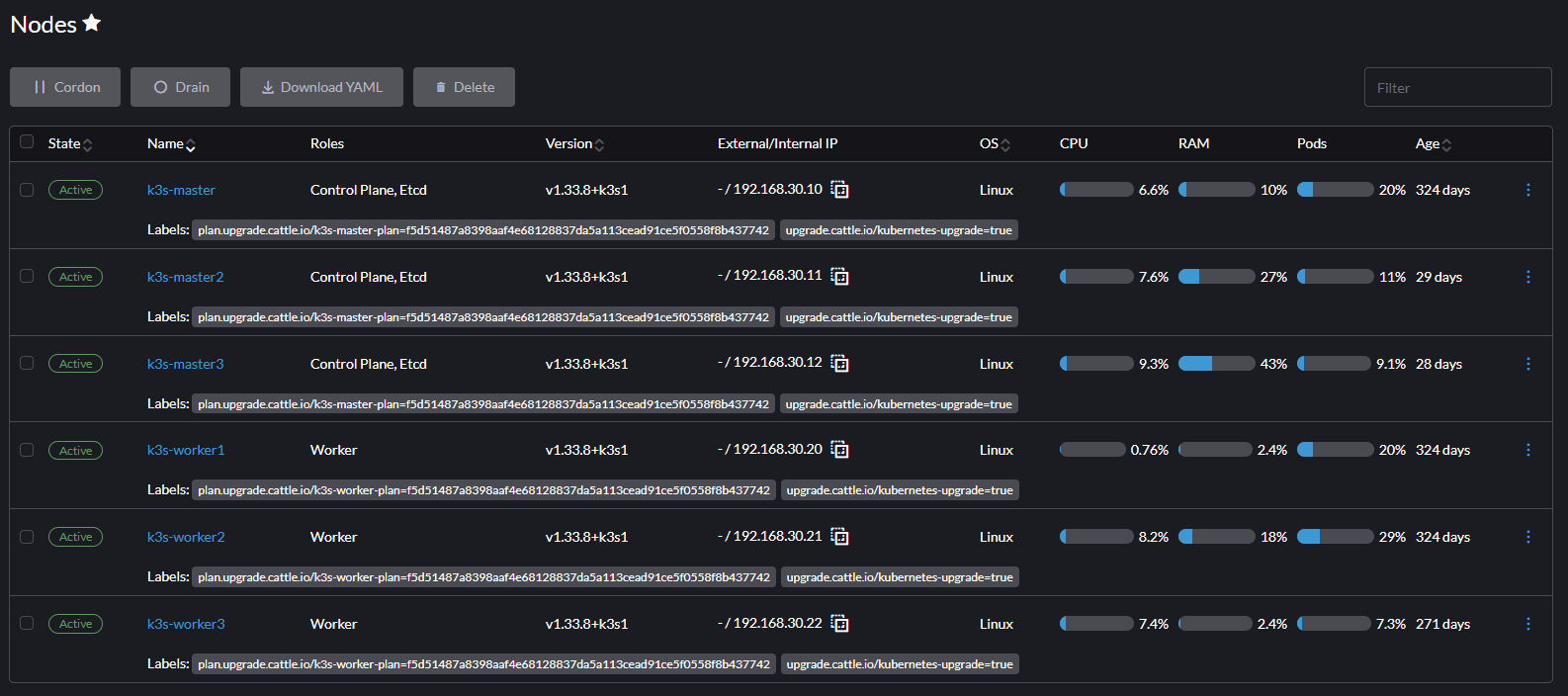
Task: Click the k3s-master-plan label on k3s-master row
Action: [483, 230]
